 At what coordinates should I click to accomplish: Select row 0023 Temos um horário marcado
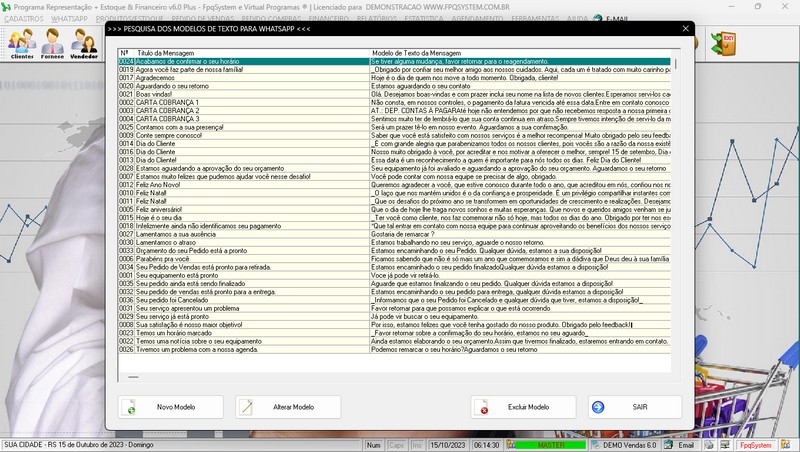[x=394, y=333]
